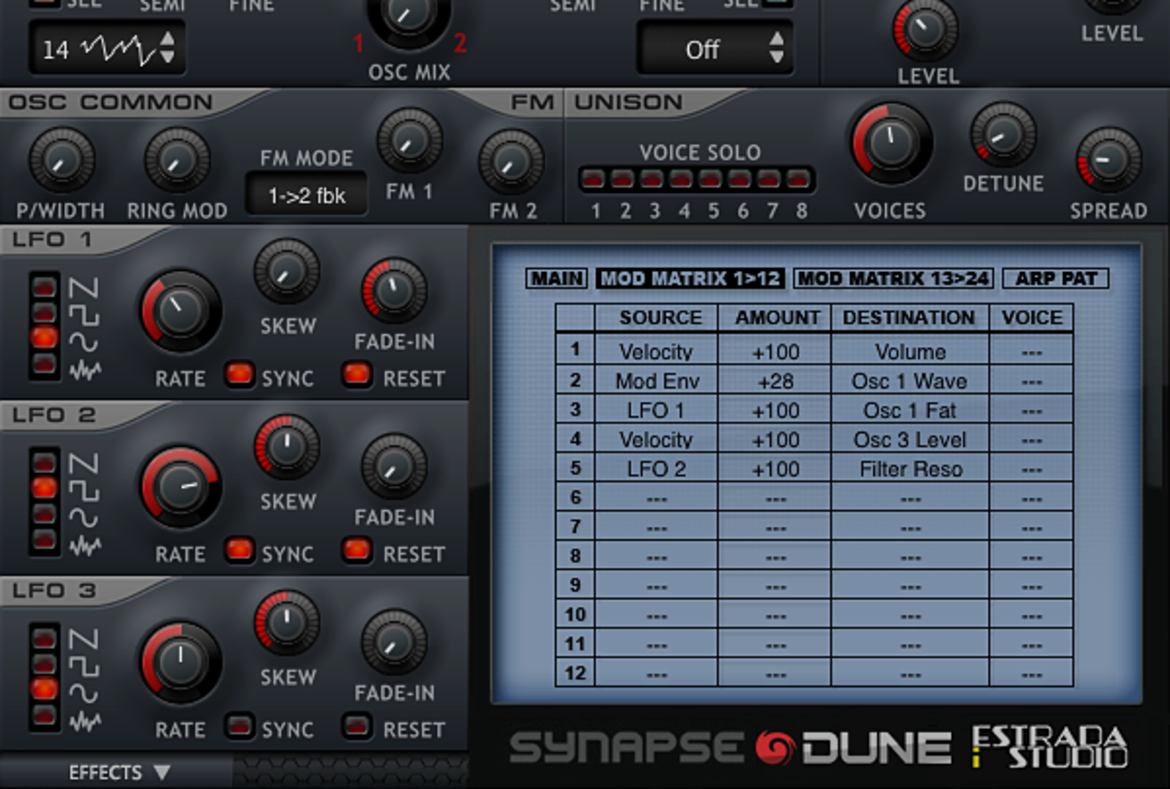Open the FM MODE 1->2 fbk selector
Image resolution: width=1170 pixels, height=789 pixels.
[307, 195]
